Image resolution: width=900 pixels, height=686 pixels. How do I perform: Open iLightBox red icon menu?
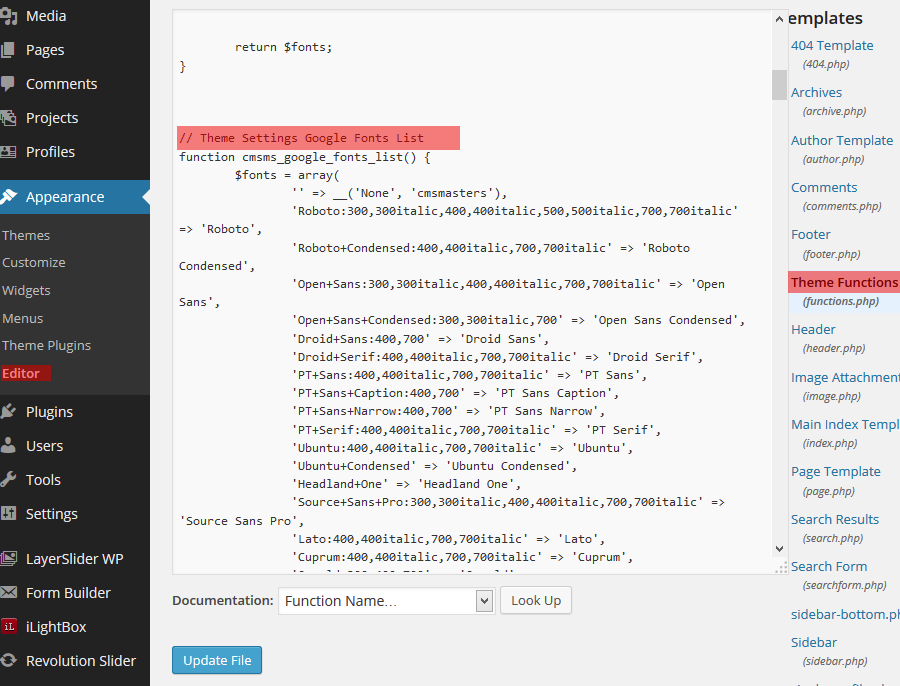9,626
